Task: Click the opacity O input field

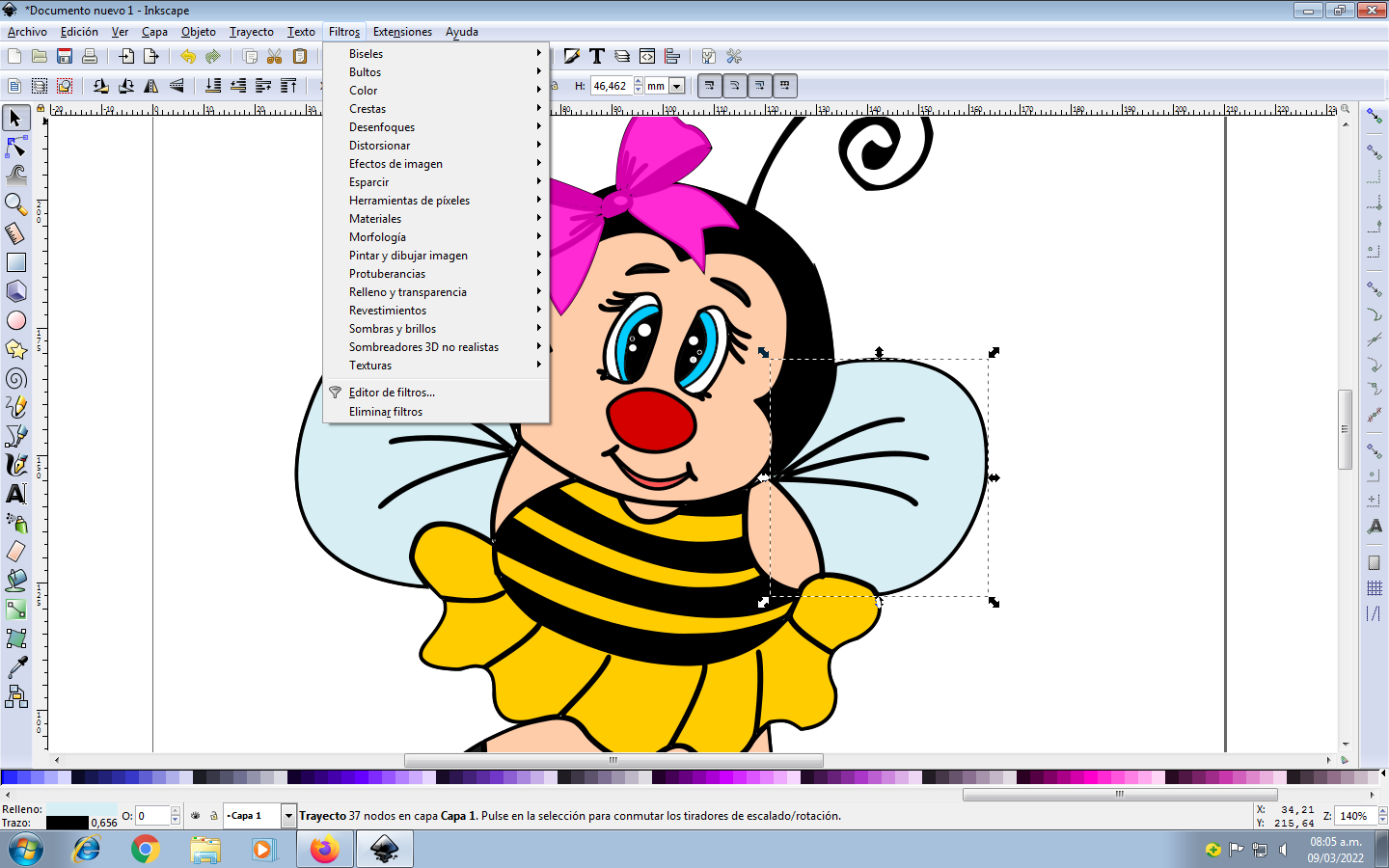Action: point(152,816)
